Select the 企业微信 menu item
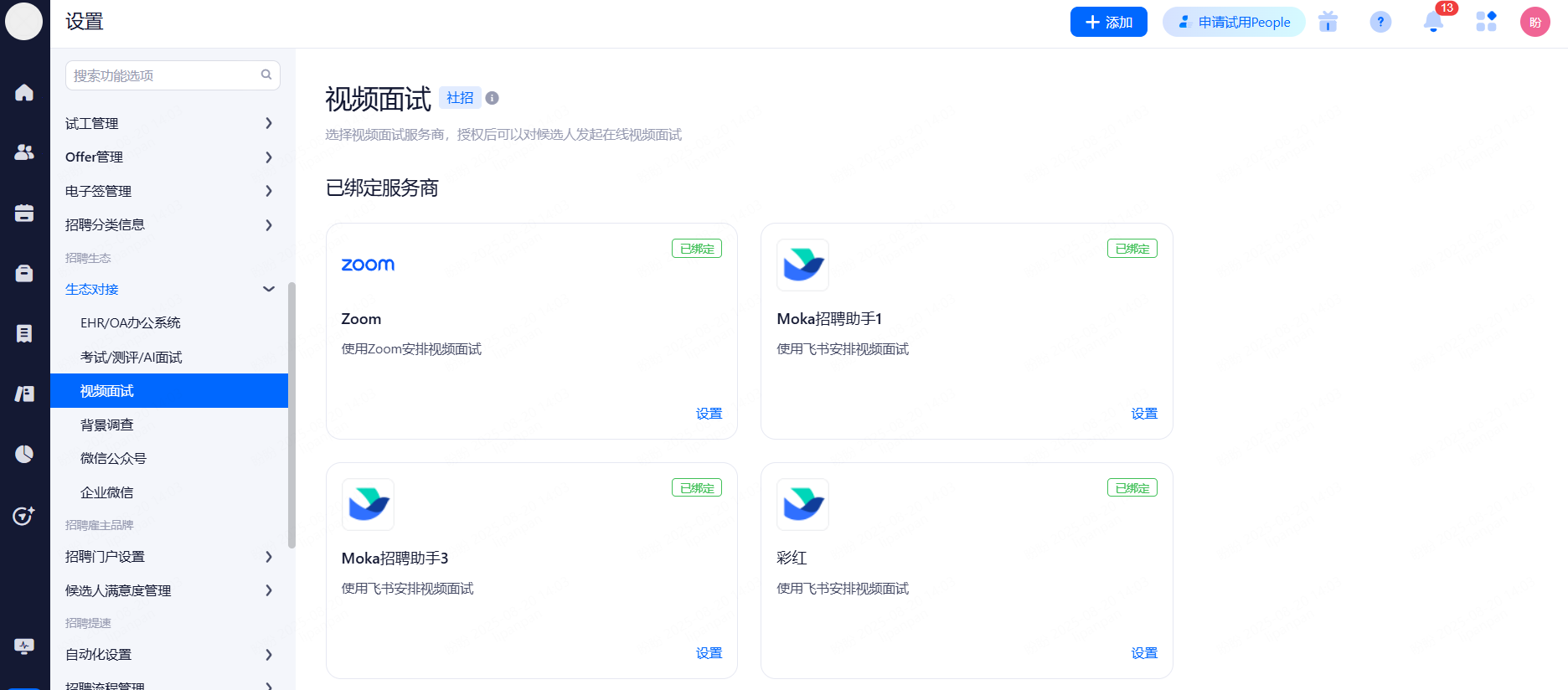Viewport: 1568px width, 690px height. tap(107, 493)
